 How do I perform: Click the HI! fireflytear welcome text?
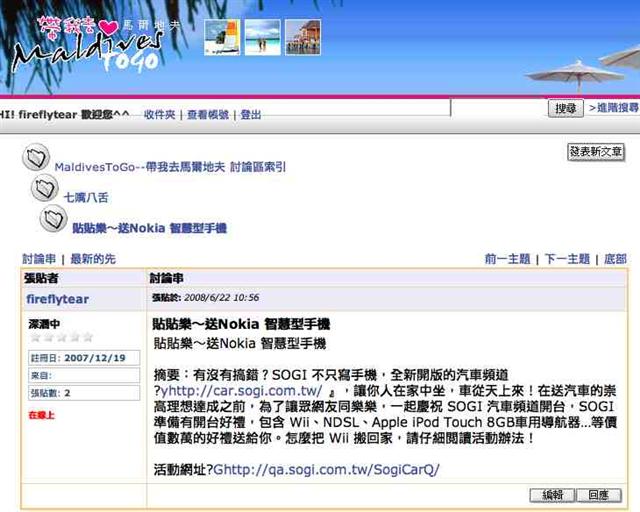point(64,114)
